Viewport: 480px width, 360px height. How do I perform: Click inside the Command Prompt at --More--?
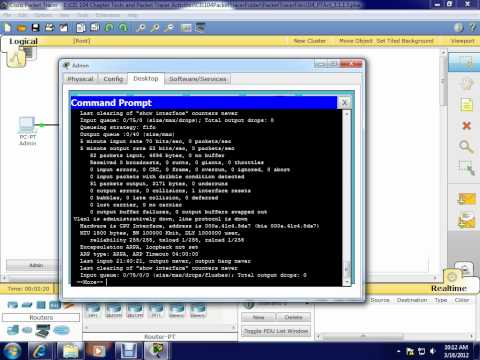point(90,282)
